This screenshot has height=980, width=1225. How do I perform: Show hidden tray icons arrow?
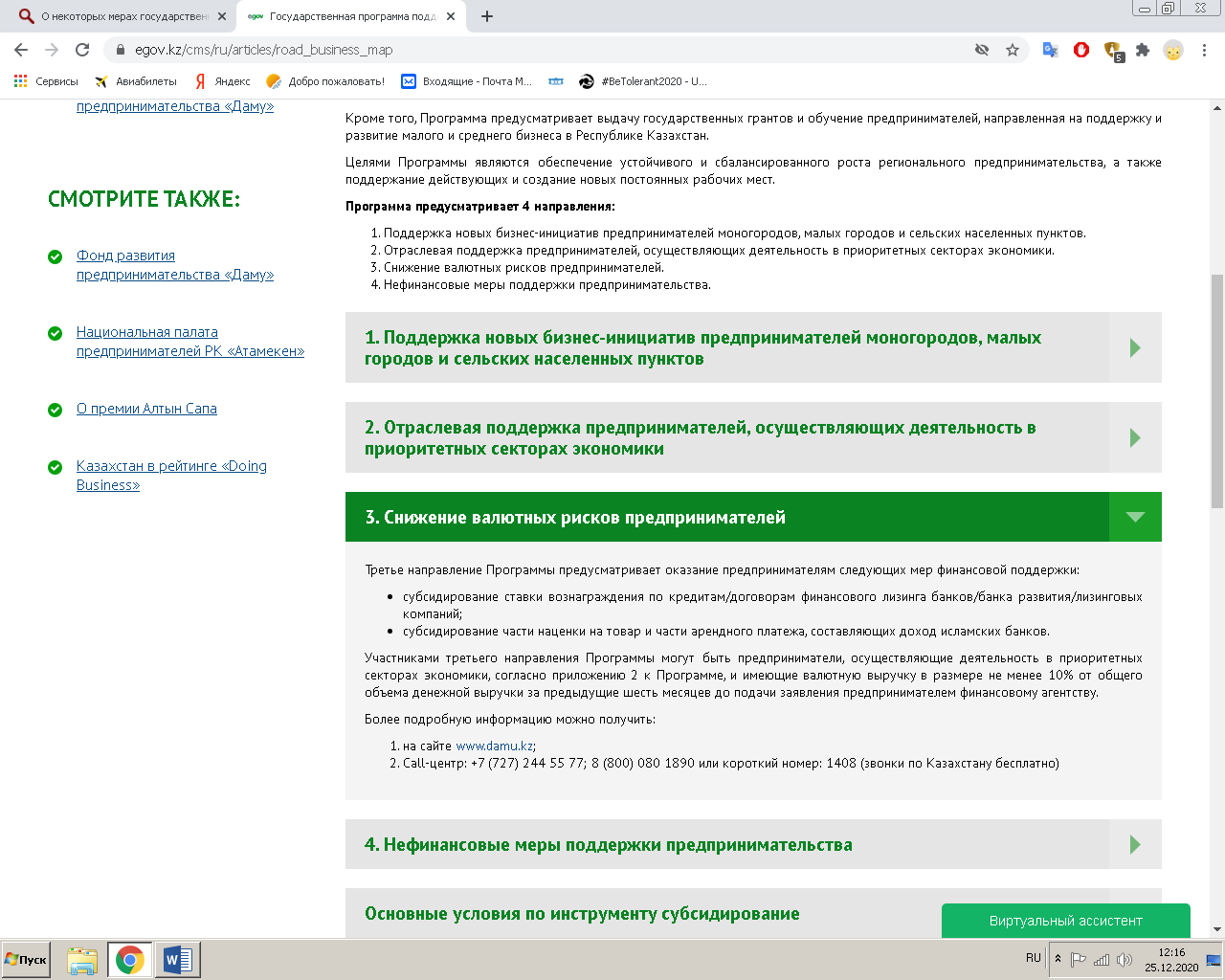pyautogui.click(x=1058, y=959)
